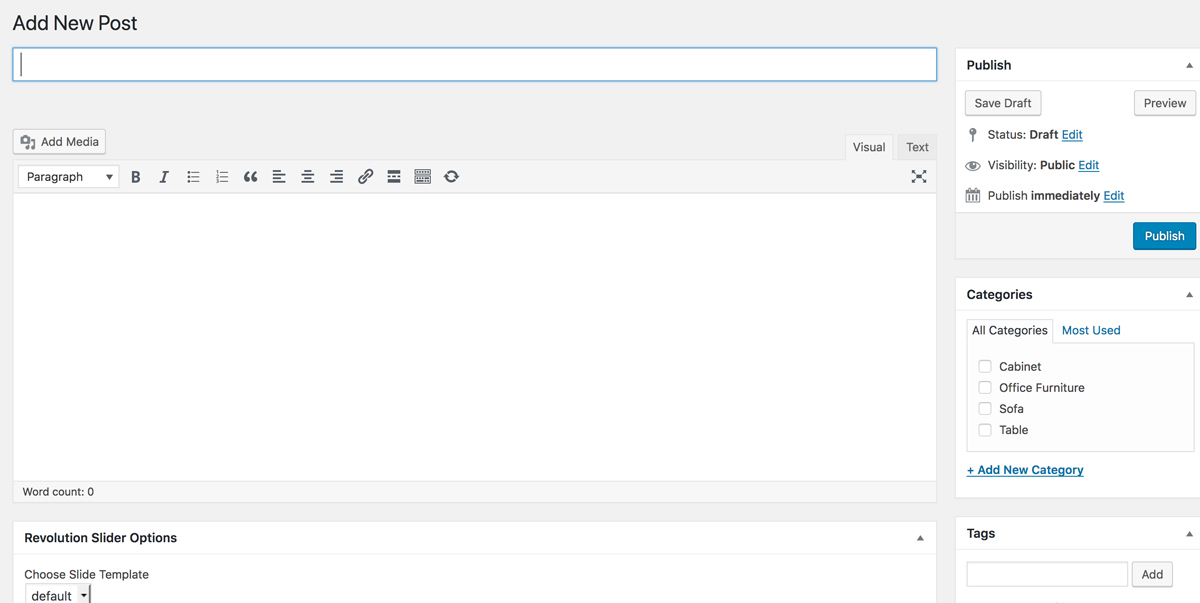Click the Add tag button

(x=1152, y=574)
